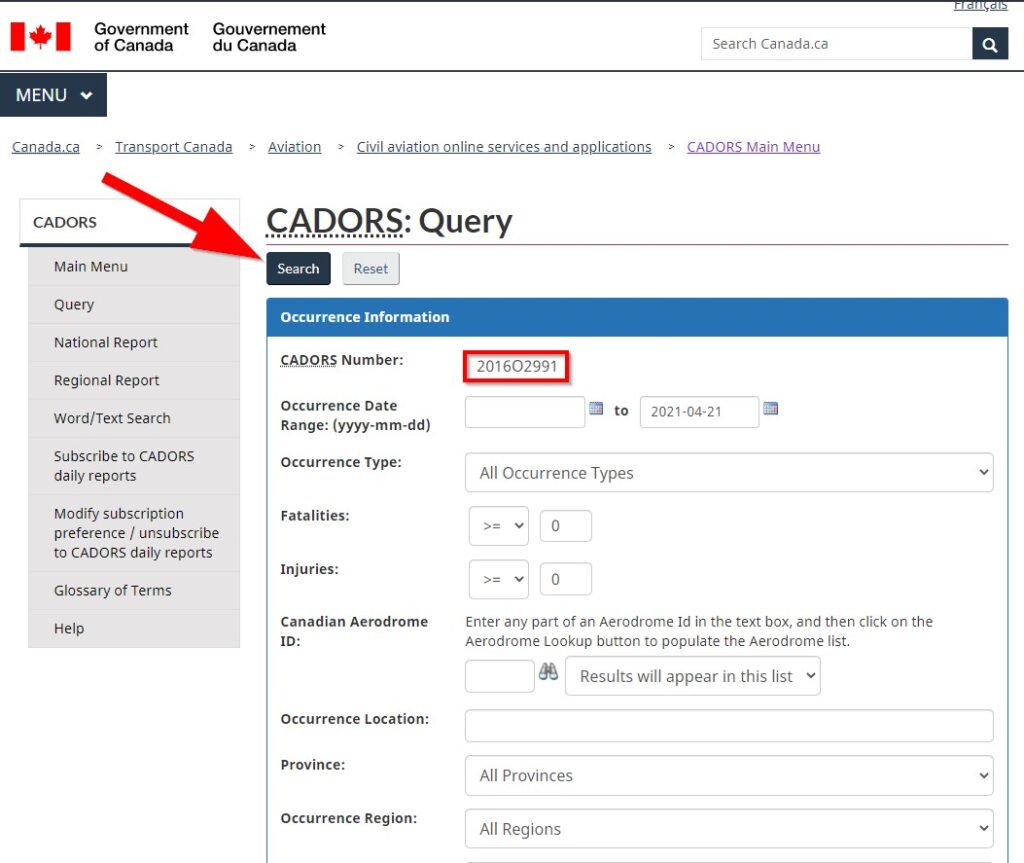Click the Fatalities number field
Image resolution: width=1024 pixels, height=863 pixels.
point(566,526)
